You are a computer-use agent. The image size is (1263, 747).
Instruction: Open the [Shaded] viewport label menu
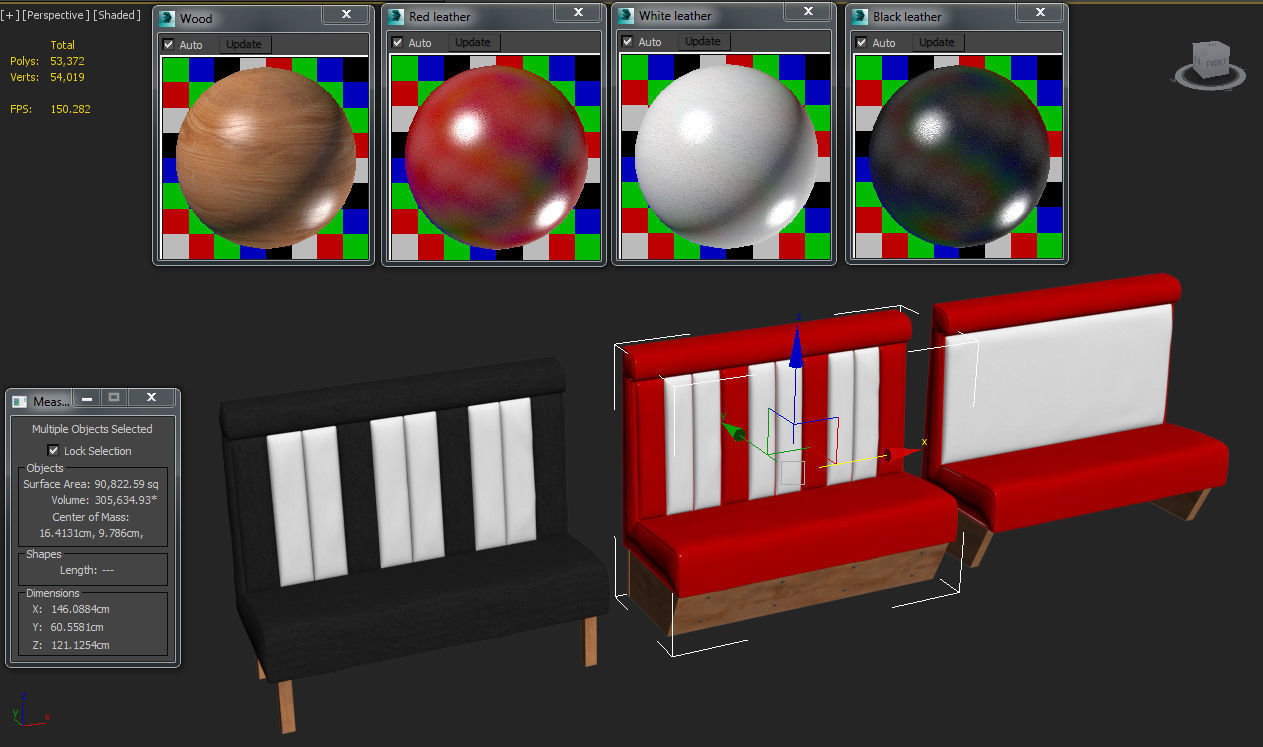coord(118,15)
